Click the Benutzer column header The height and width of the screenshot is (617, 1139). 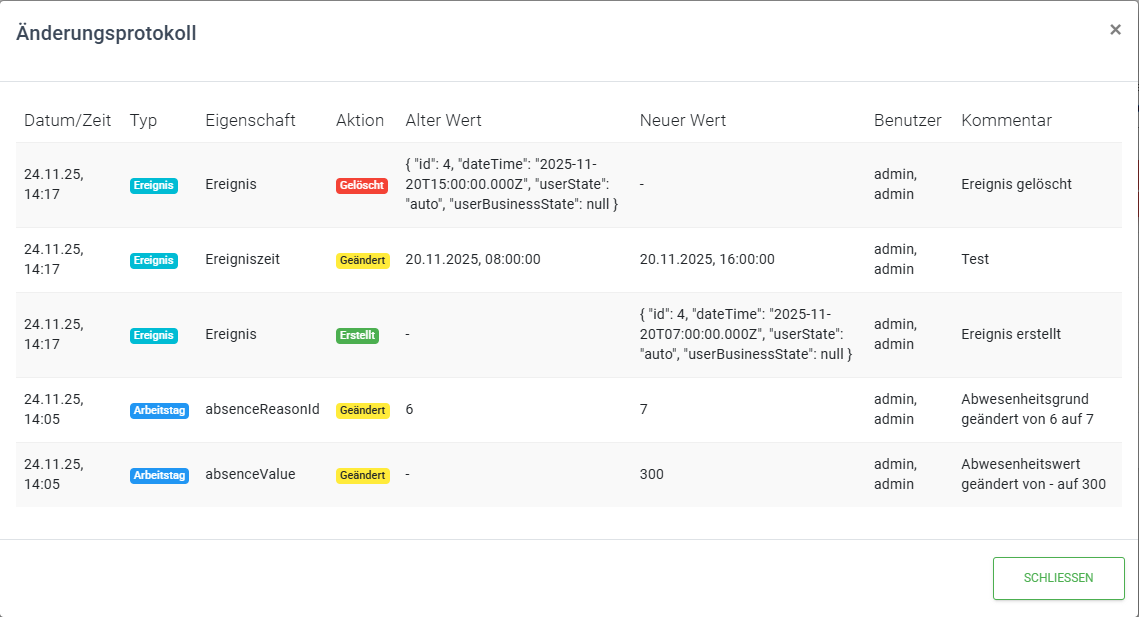pos(907,120)
